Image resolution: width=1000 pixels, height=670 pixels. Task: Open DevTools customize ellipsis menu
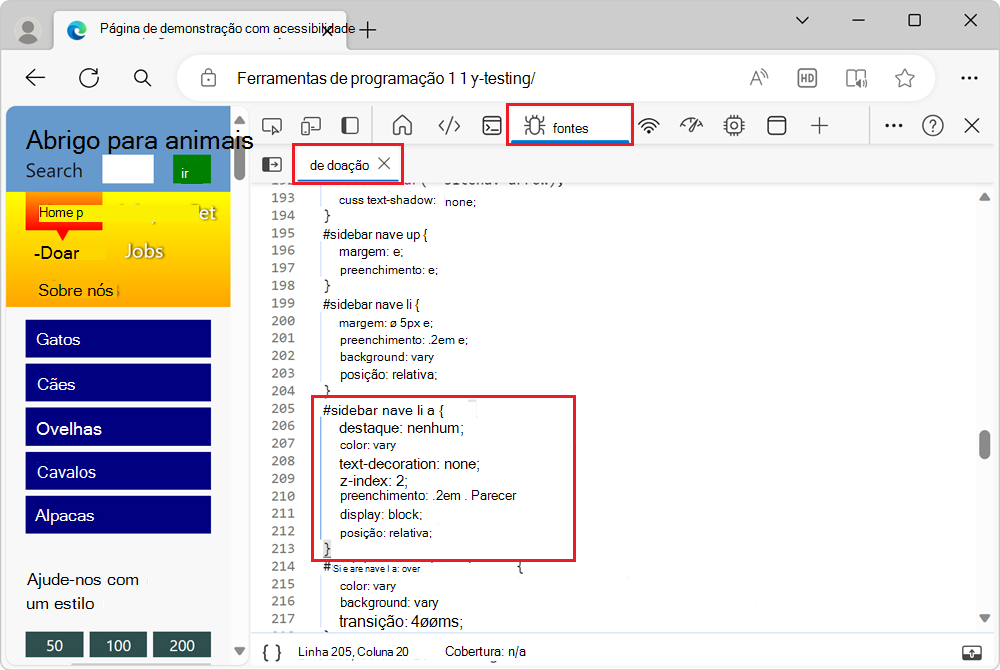(893, 126)
